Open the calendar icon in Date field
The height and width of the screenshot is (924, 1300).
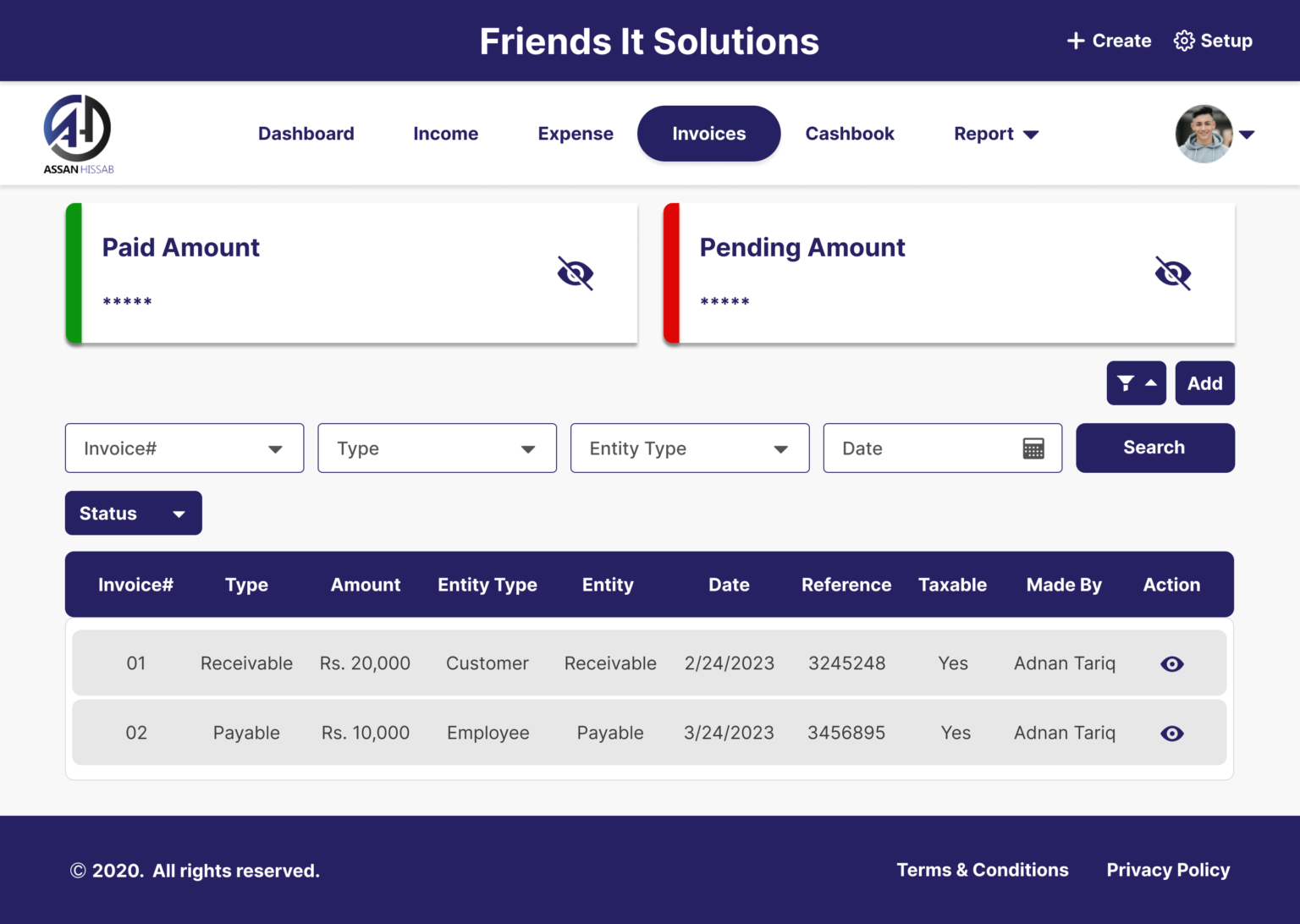click(x=1033, y=448)
